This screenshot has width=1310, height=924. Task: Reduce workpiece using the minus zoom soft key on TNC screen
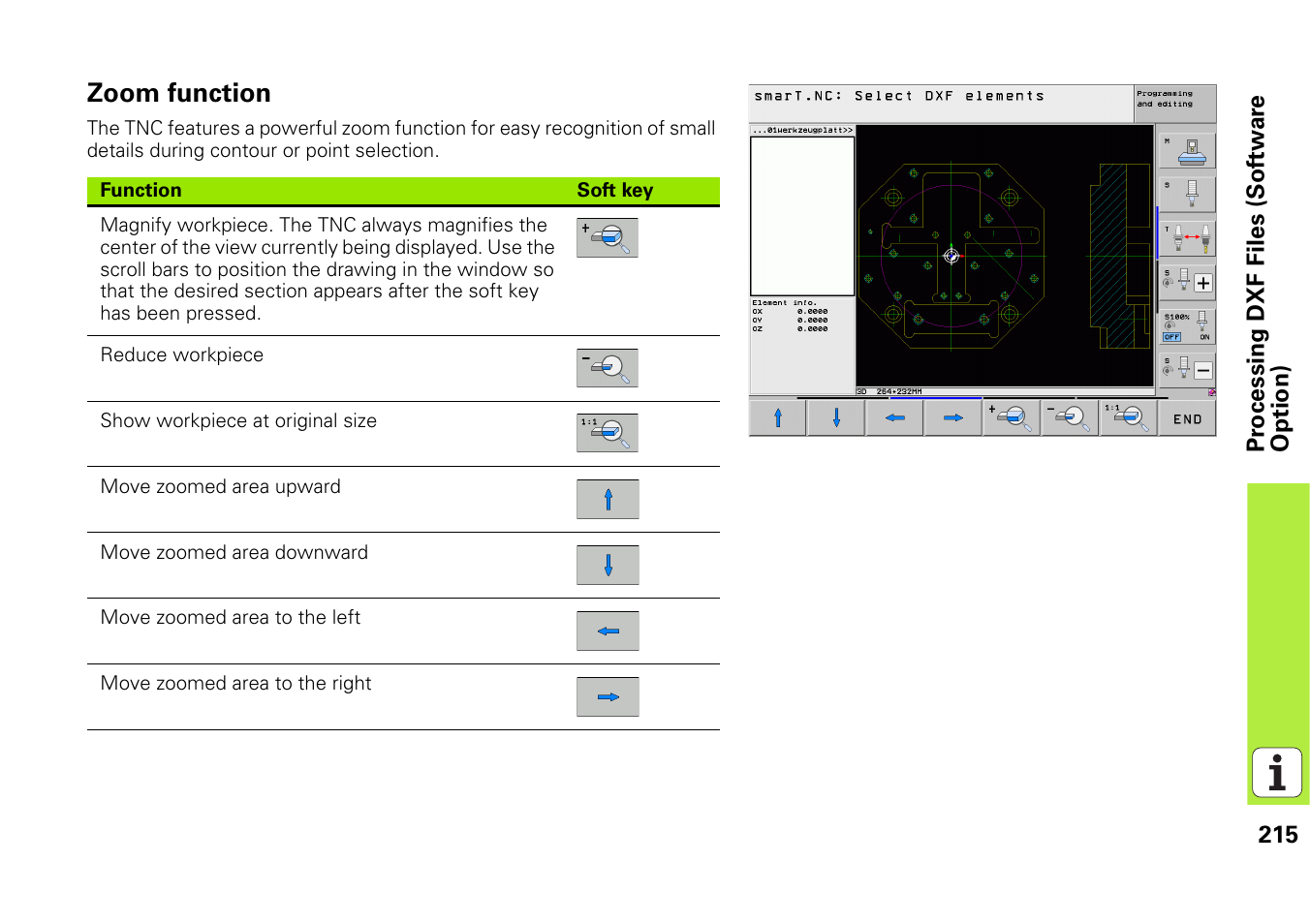coord(1070,418)
